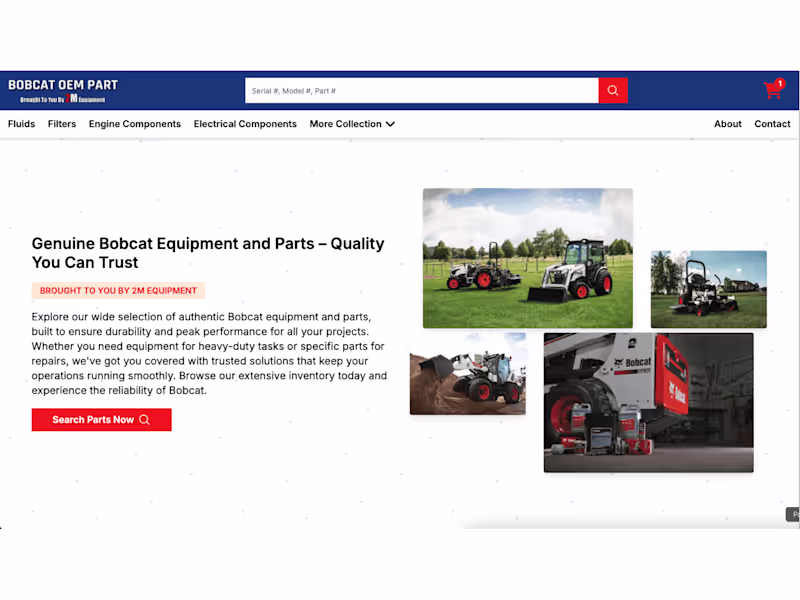The height and width of the screenshot is (600, 800).
Task: Click the cart item count badge
Action: pos(780,82)
